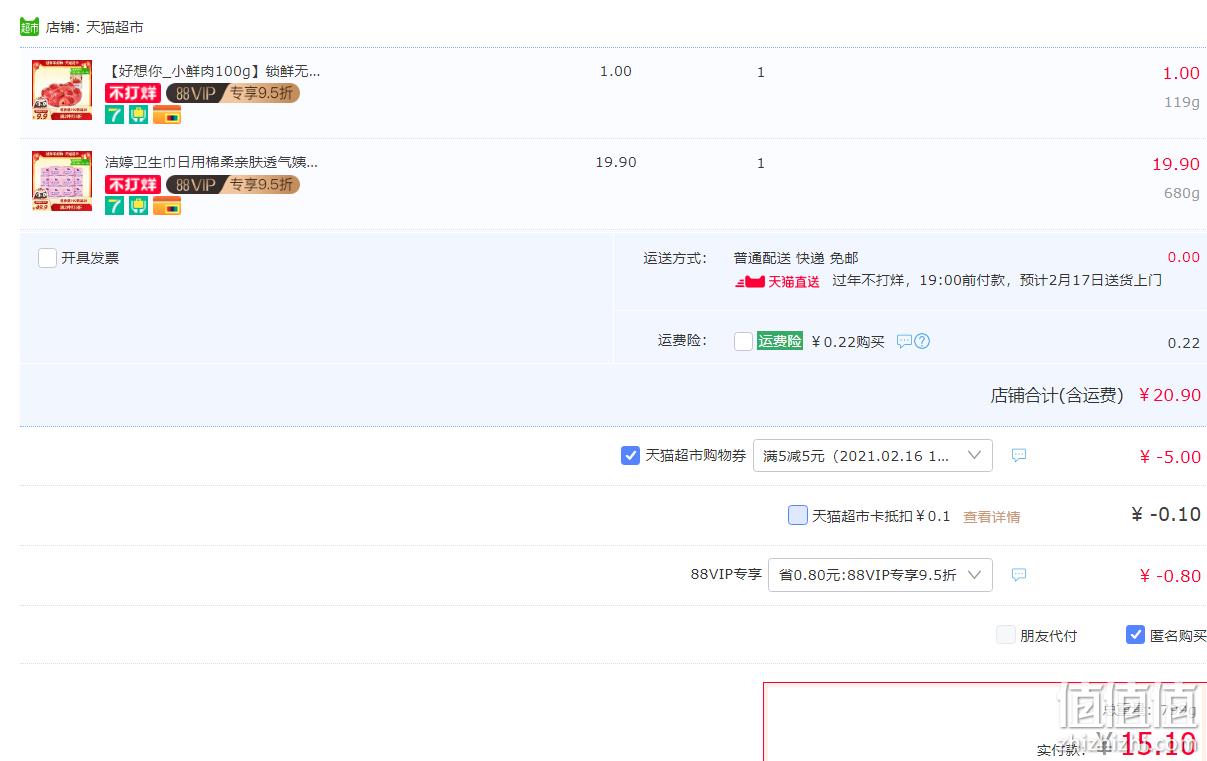Check the 天猫超市卡抵扣 checkbox
This screenshot has width=1207, height=761.
[797, 515]
